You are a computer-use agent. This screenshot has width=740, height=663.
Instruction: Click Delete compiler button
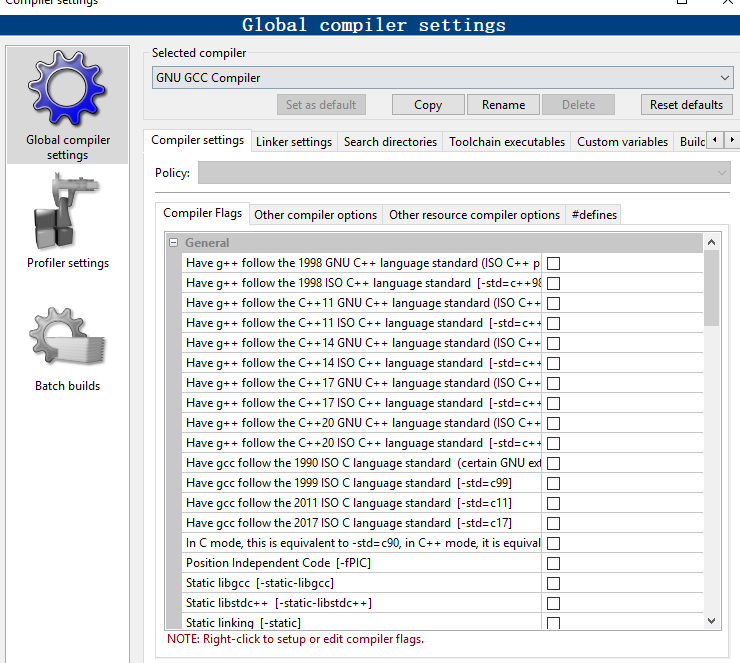pyautogui.click(x=578, y=105)
